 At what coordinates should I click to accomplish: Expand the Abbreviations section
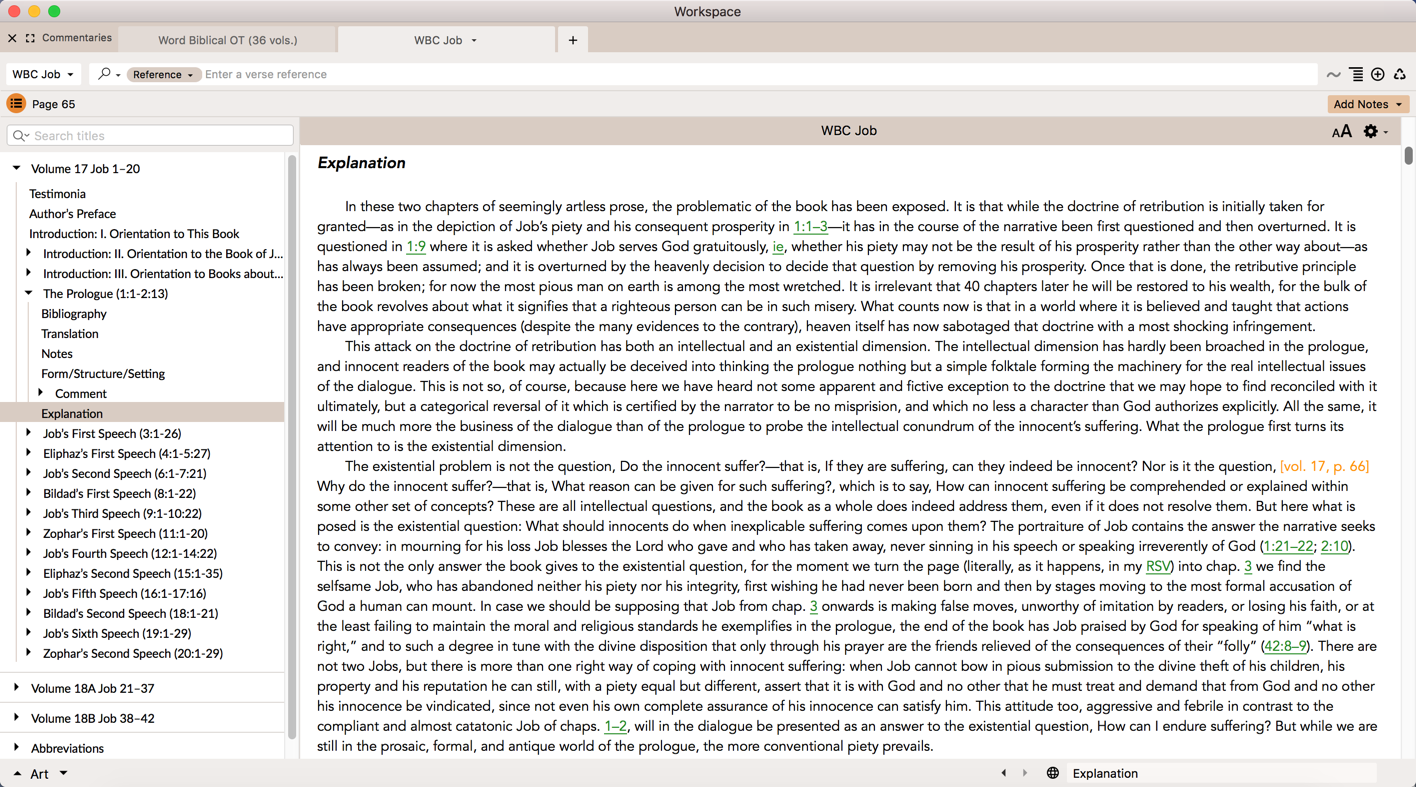click(x=16, y=748)
